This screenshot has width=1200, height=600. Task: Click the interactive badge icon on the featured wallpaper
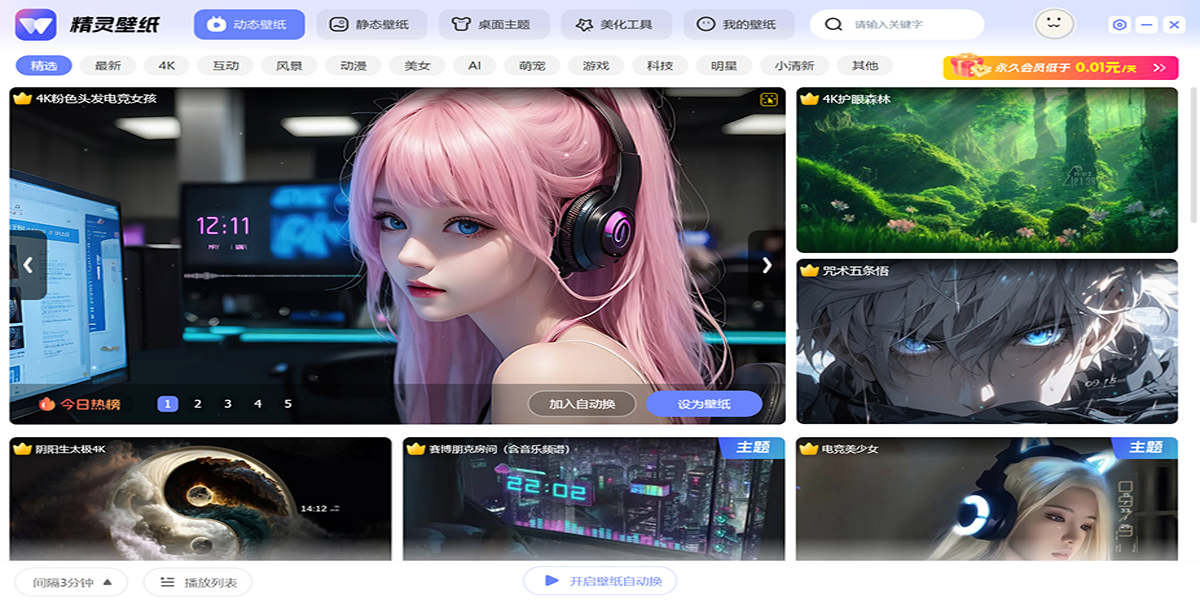pyautogui.click(x=768, y=99)
